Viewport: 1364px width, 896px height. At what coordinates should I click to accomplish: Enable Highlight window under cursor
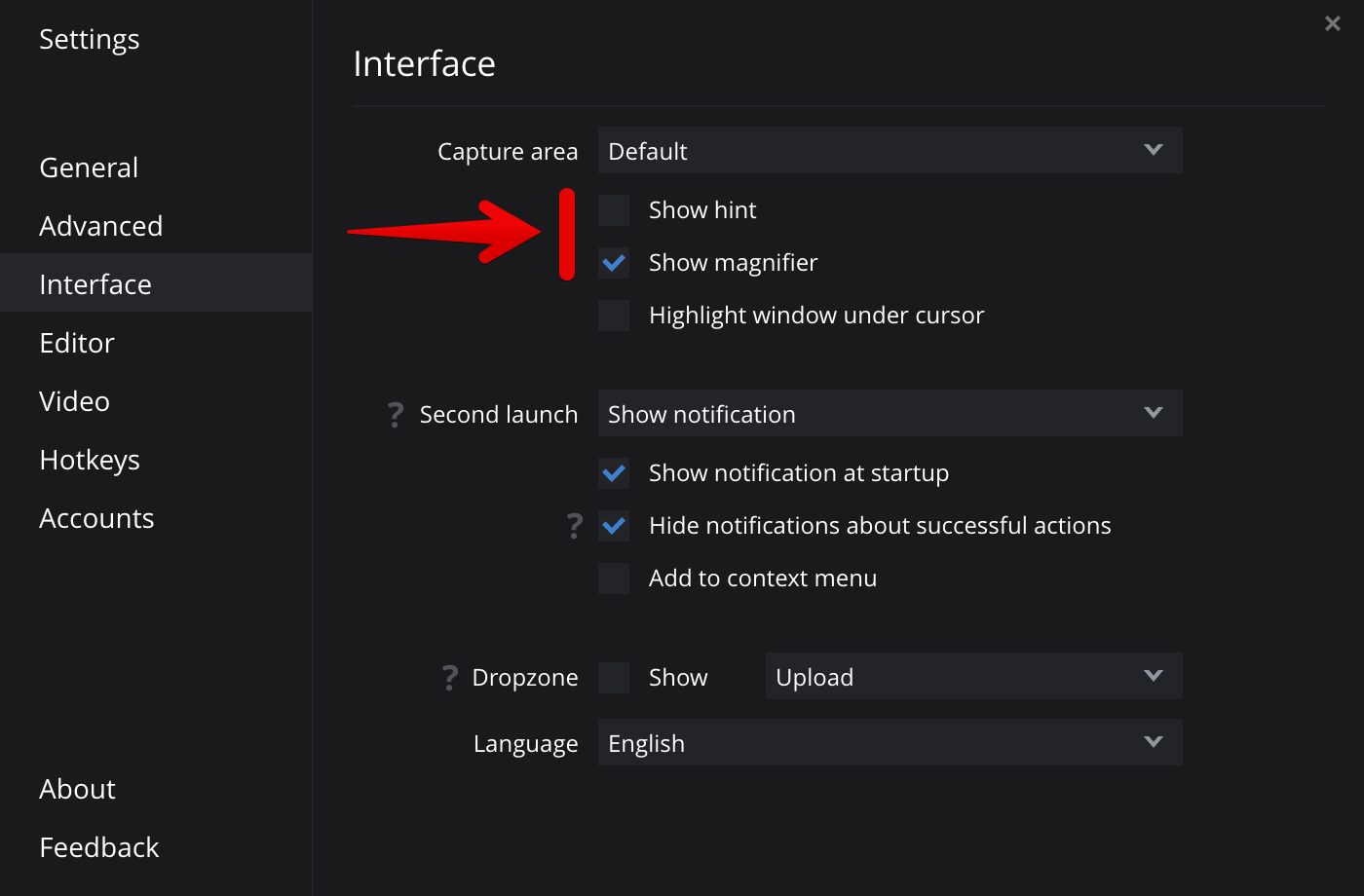pos(614,316)
